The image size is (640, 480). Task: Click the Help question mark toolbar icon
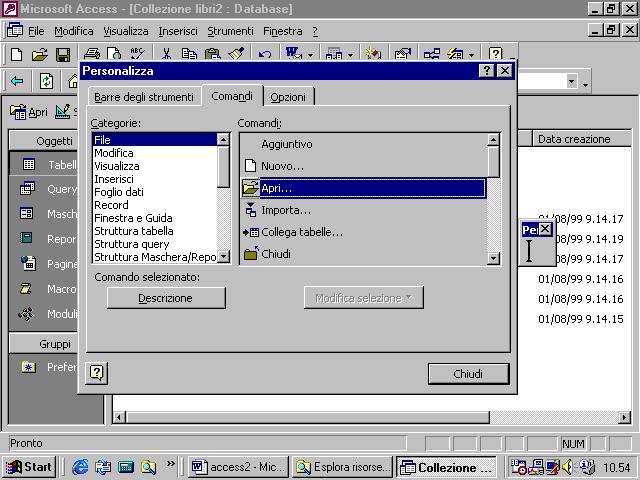(x=495, y=53)
